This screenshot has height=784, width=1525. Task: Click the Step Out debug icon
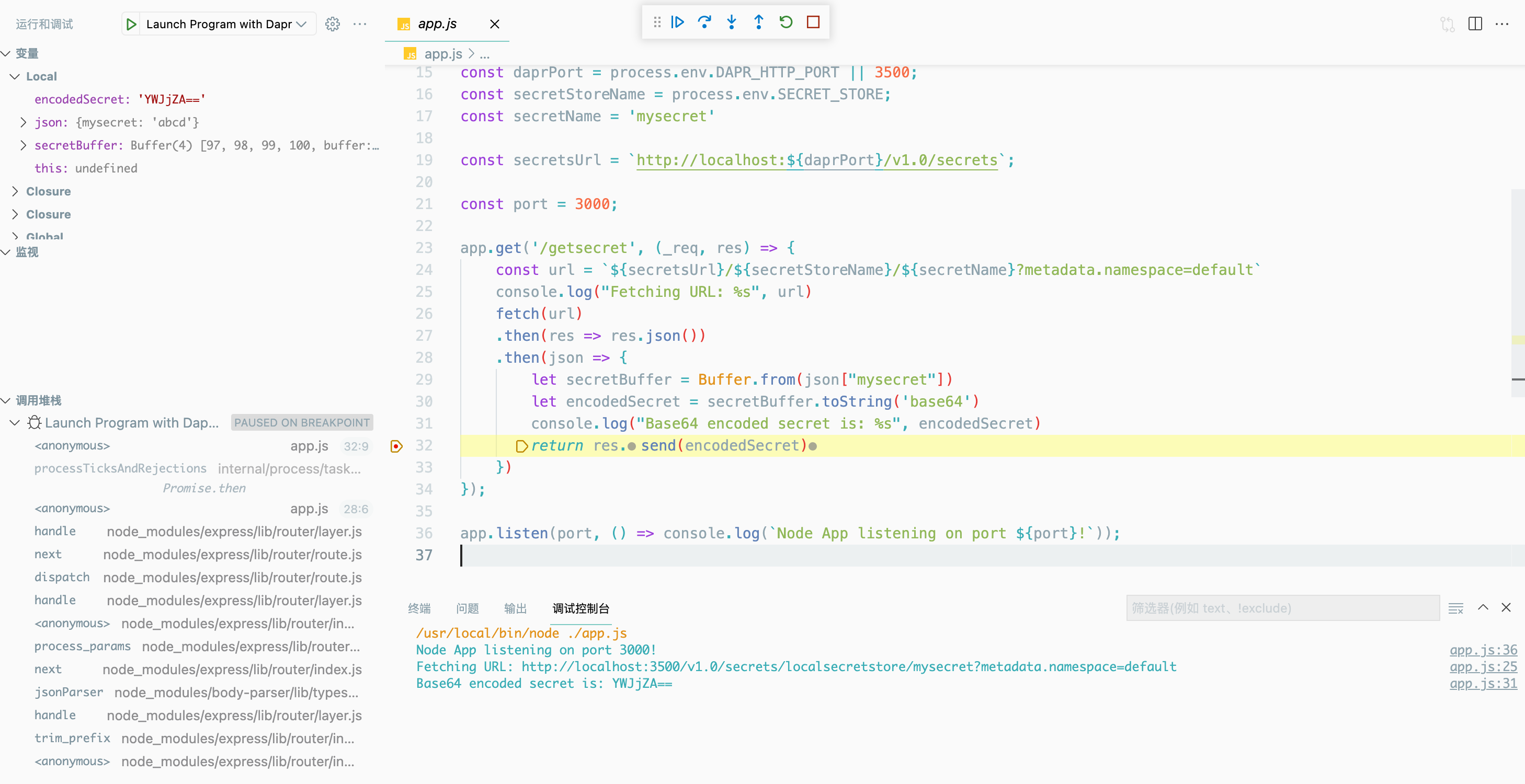tap(758, 22)
